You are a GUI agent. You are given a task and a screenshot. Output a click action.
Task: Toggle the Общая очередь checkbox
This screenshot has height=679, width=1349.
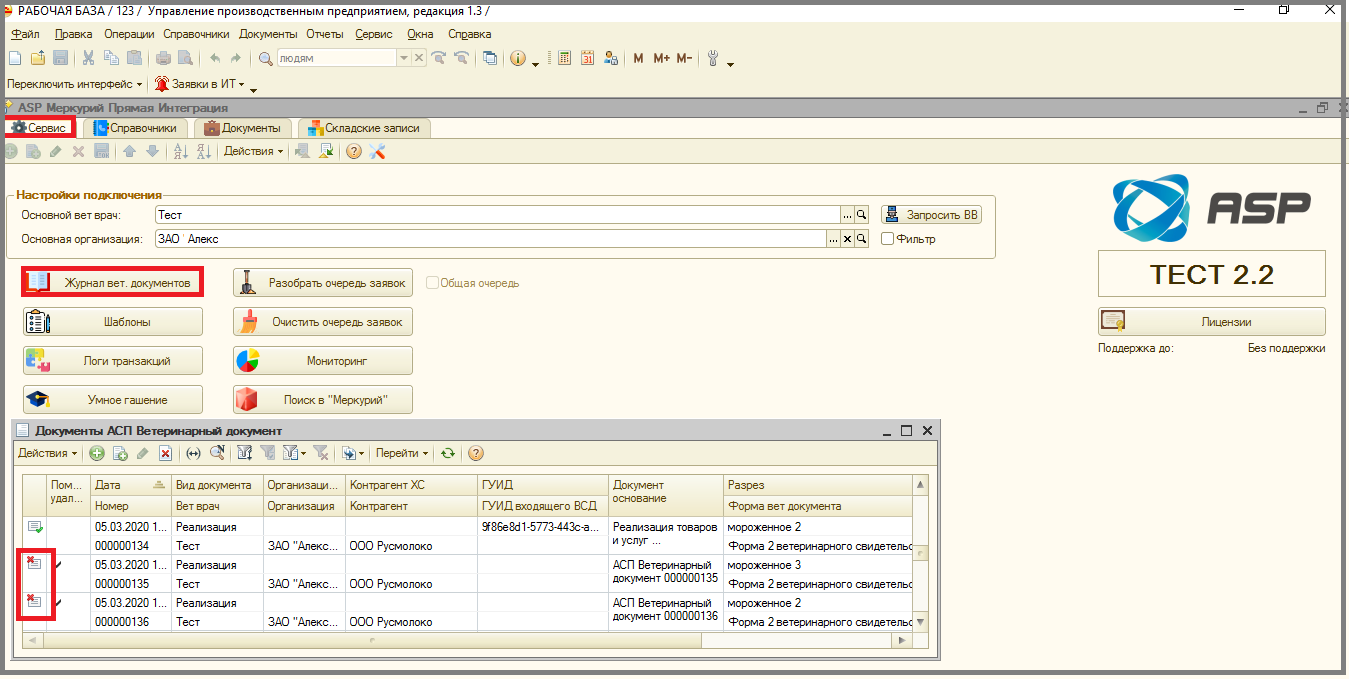point(432,283)
